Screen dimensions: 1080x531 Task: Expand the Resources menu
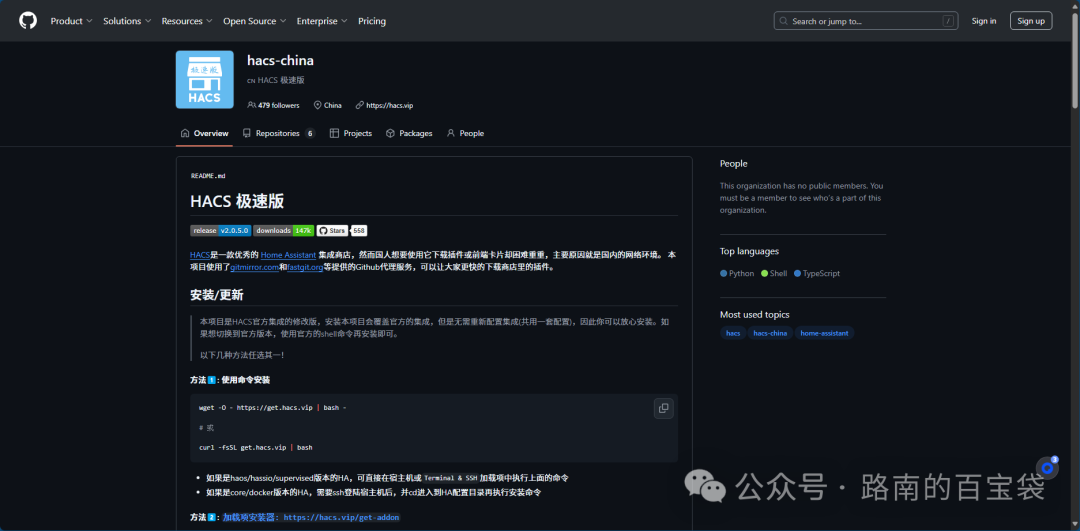pos(187,21)
